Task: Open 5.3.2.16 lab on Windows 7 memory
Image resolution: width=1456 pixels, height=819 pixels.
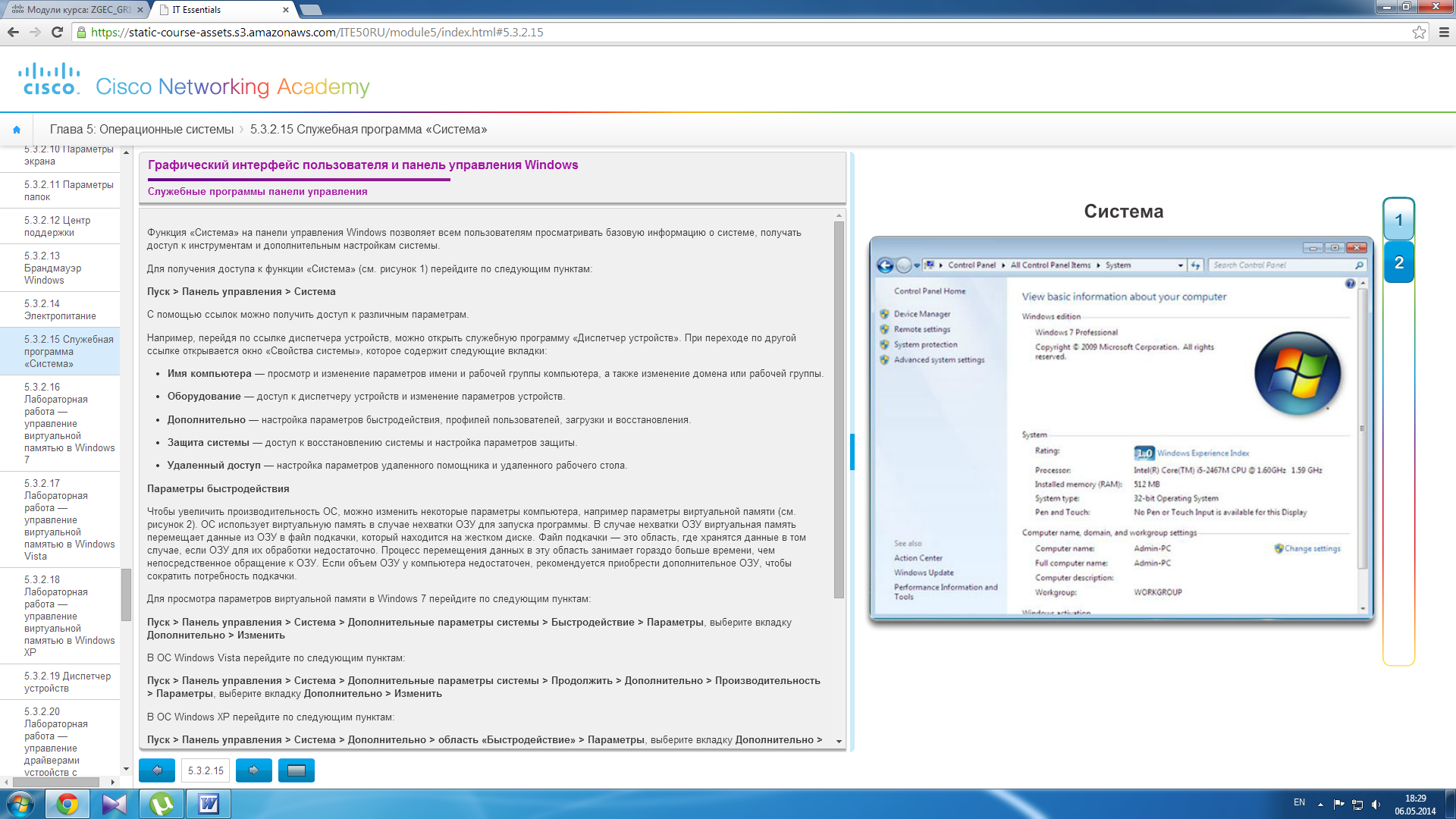Action: click(60, 423)
